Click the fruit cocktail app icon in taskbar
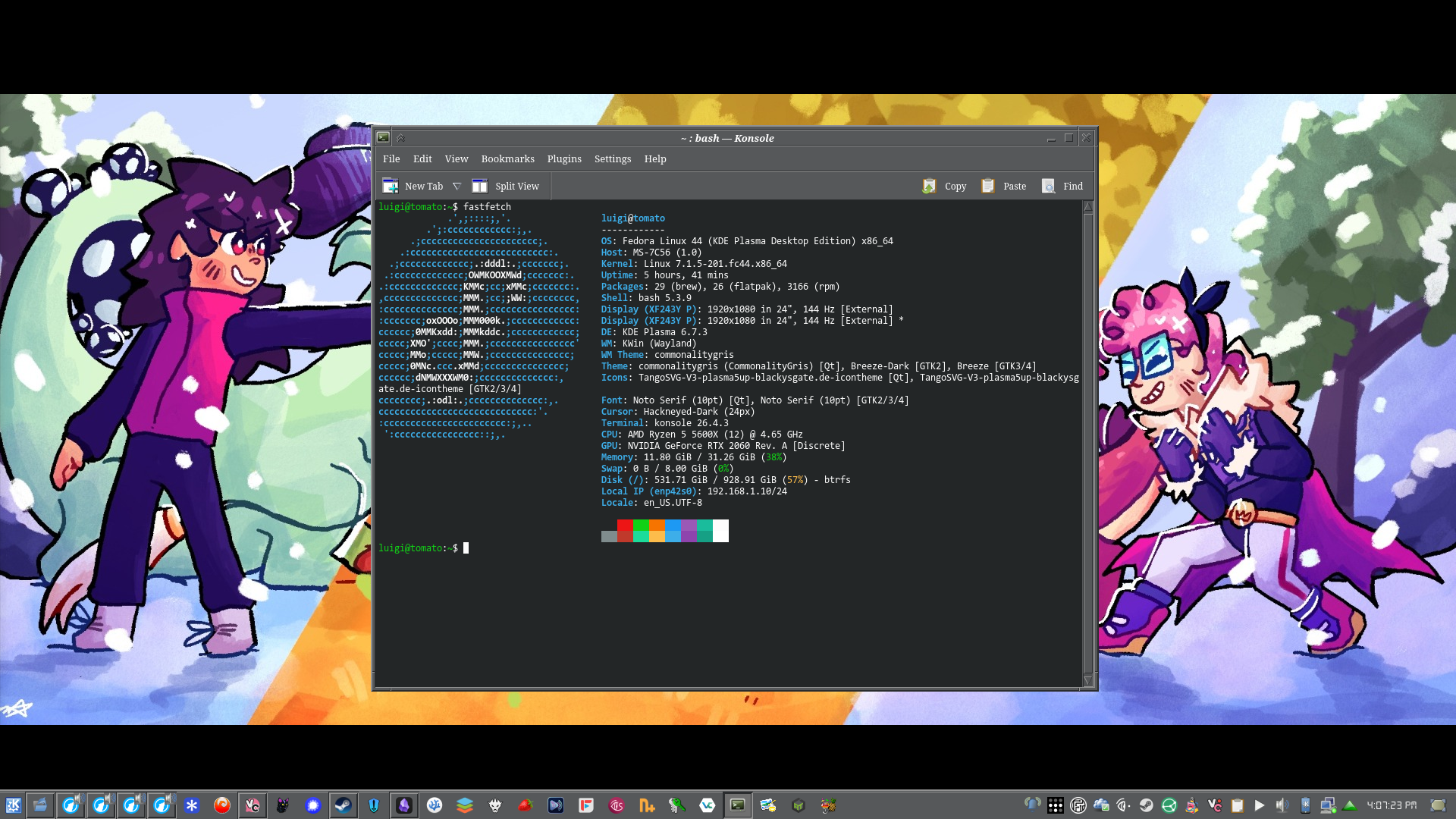This screenshot has height=819, width=1456. pos(829,805)
